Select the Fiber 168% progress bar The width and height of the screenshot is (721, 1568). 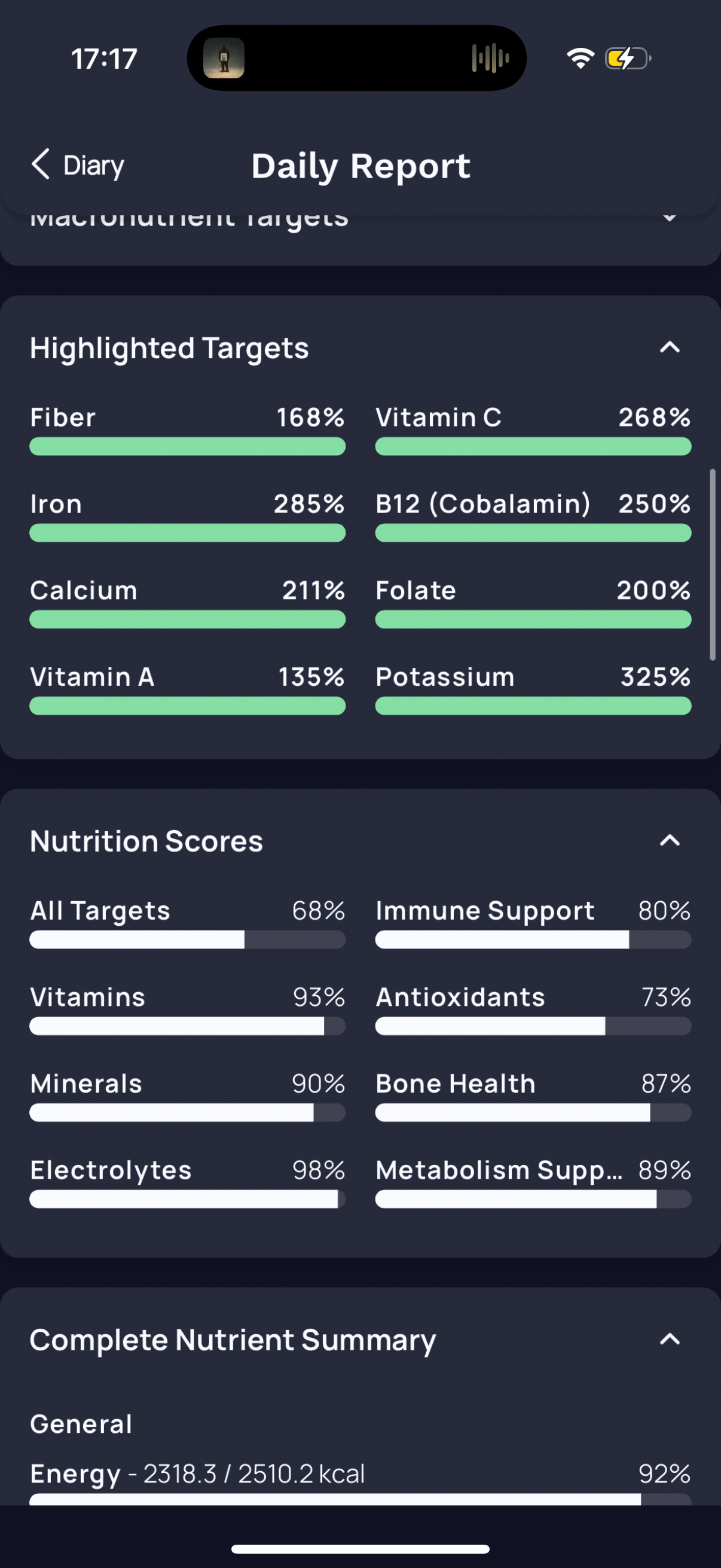click(x=187, y=446)
